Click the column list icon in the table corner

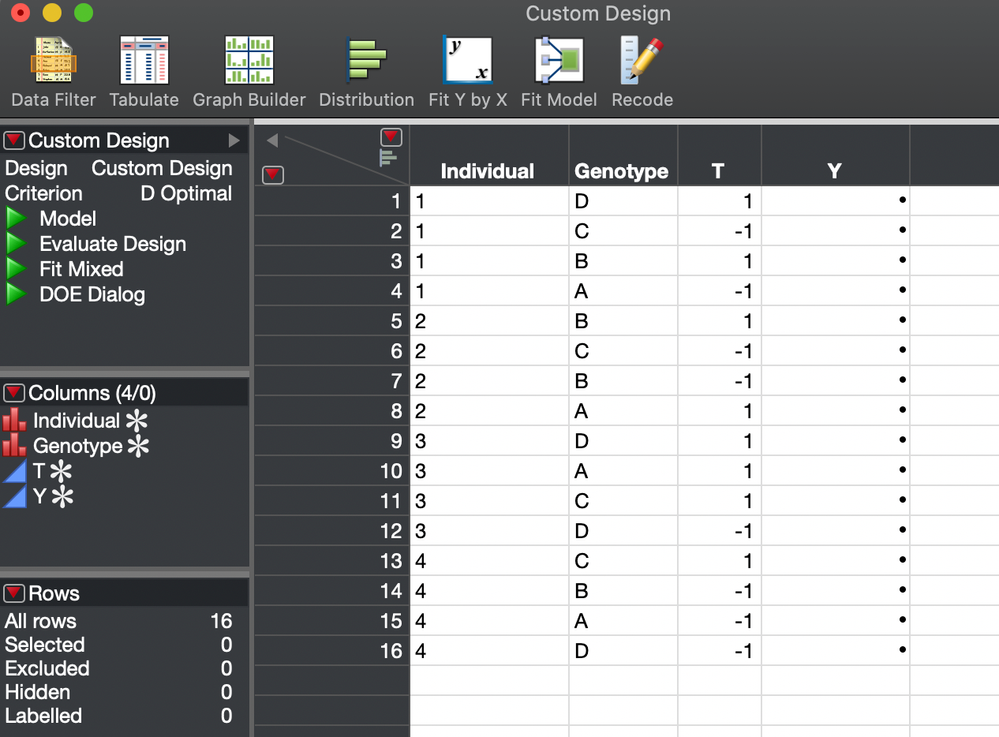[x=388, y=157]
